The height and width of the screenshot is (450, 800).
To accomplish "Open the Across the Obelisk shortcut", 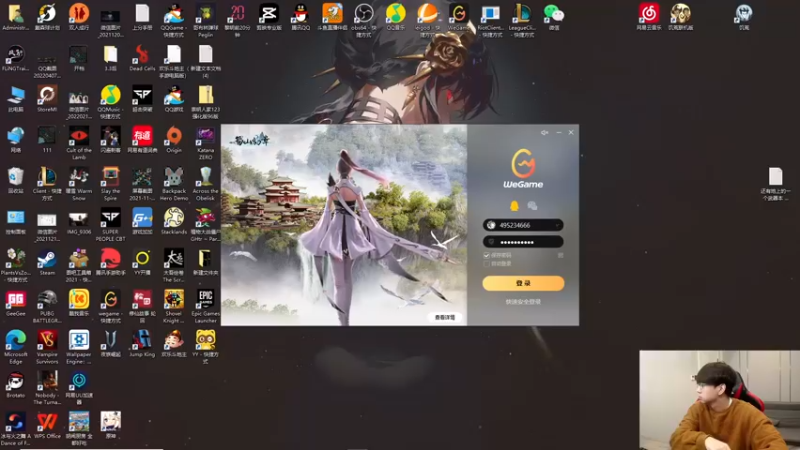I will [205, 183].
